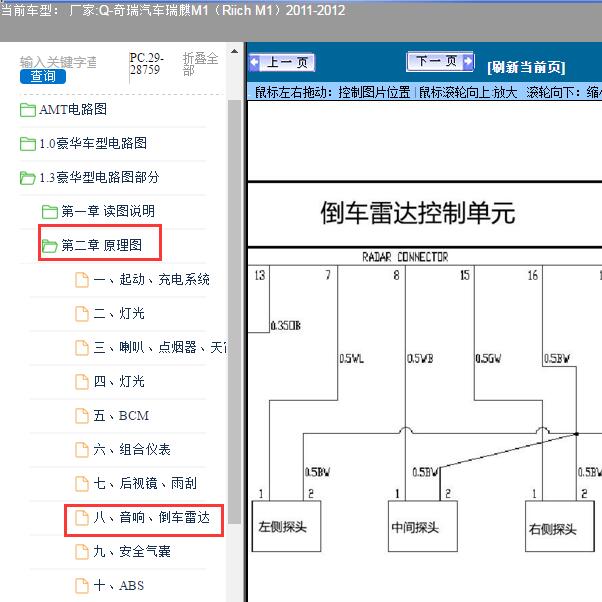Click page icon for 一、起动、充电系统
The width and height of the screenshot is (602, 602).
coord(81,280)
